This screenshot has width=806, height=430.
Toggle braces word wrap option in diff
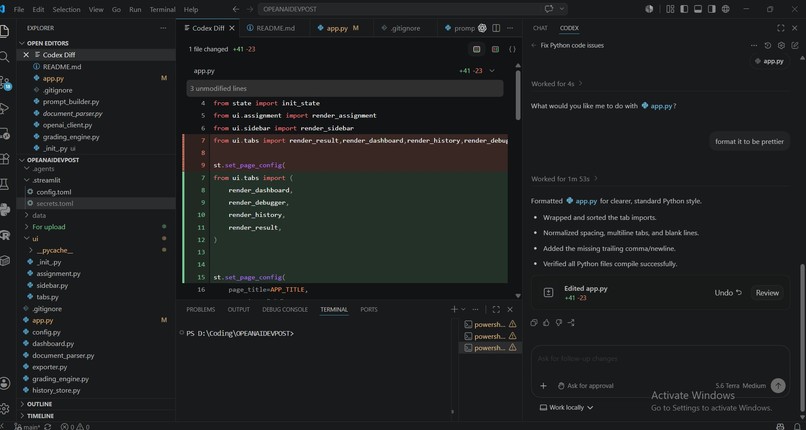512,49
